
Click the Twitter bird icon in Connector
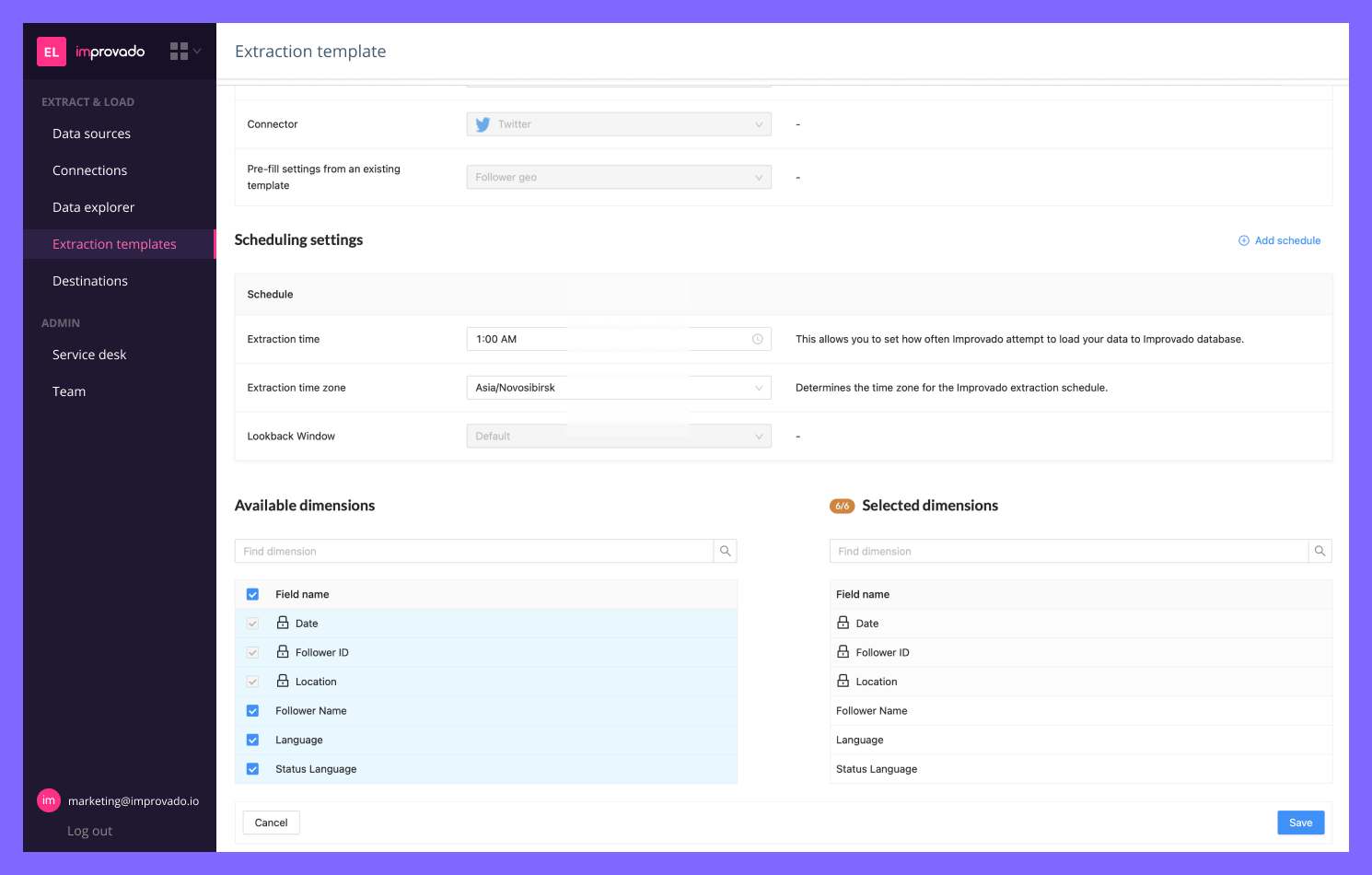click(483, 124)
